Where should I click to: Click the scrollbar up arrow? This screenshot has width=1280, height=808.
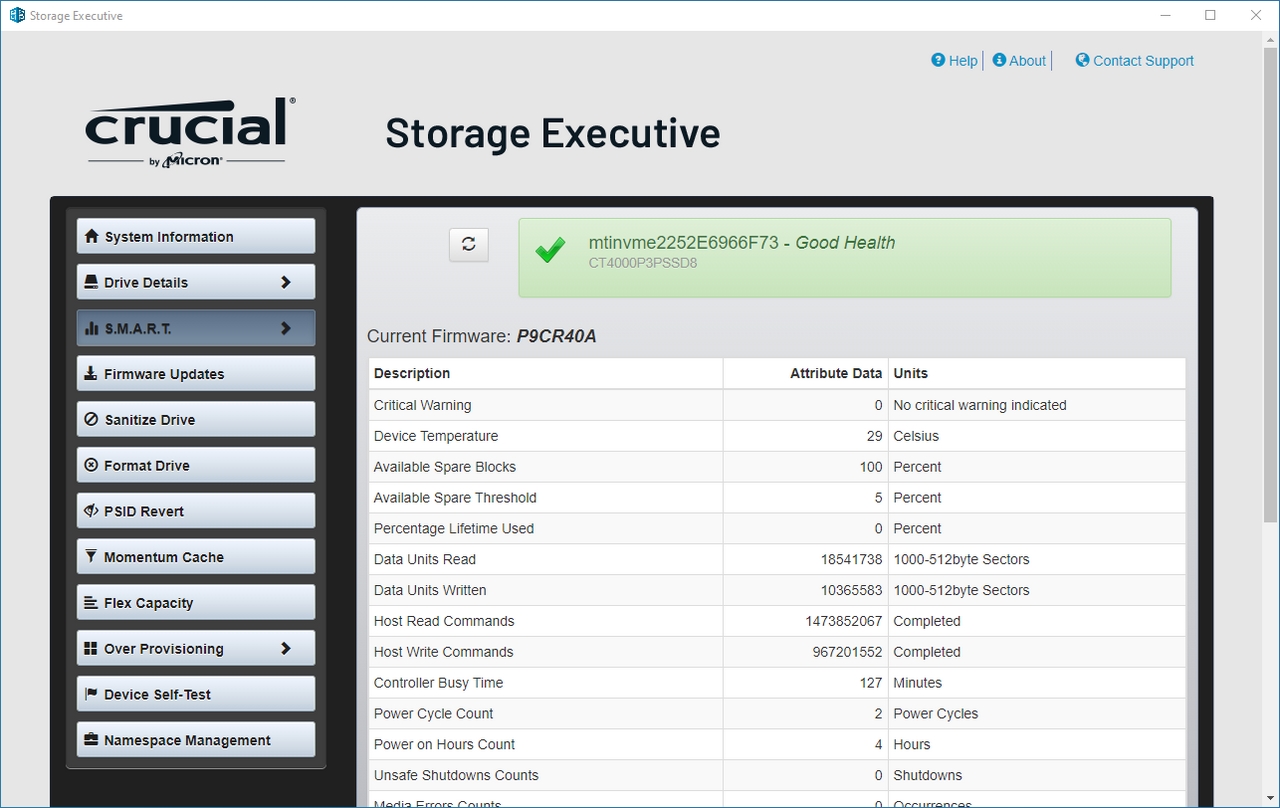coord(1270,39)
